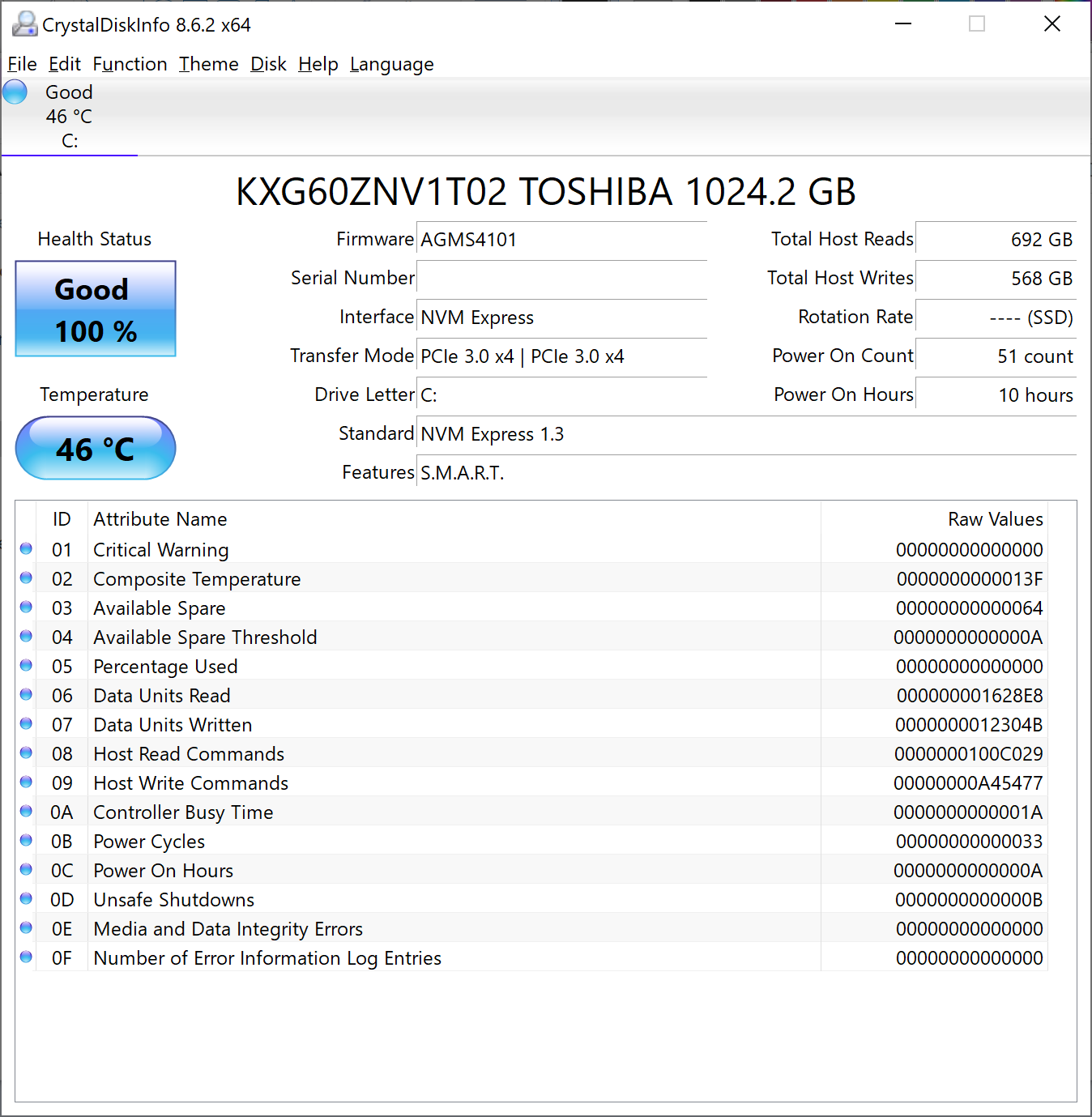1092x1117 pixels.
Task: Click the 0C Power On Hours status dot
Action: [x=26, y=869]
